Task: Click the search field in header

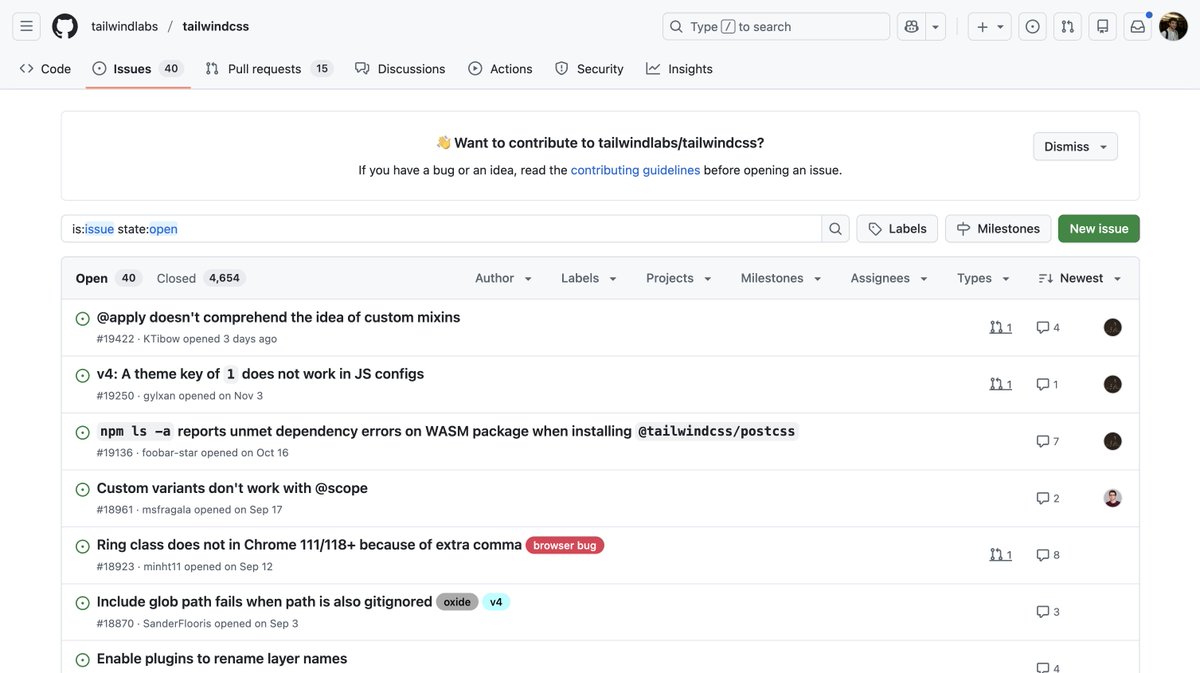Action: [776, 26]
